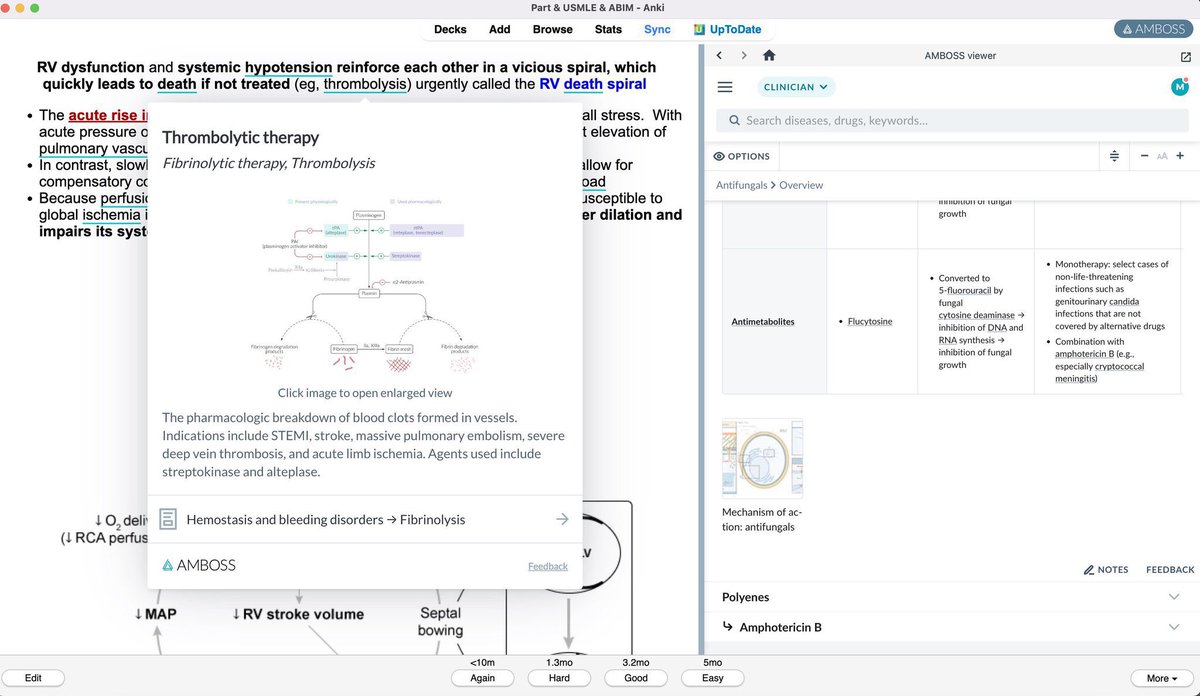Click the thrombolysis term on the card

366,84
